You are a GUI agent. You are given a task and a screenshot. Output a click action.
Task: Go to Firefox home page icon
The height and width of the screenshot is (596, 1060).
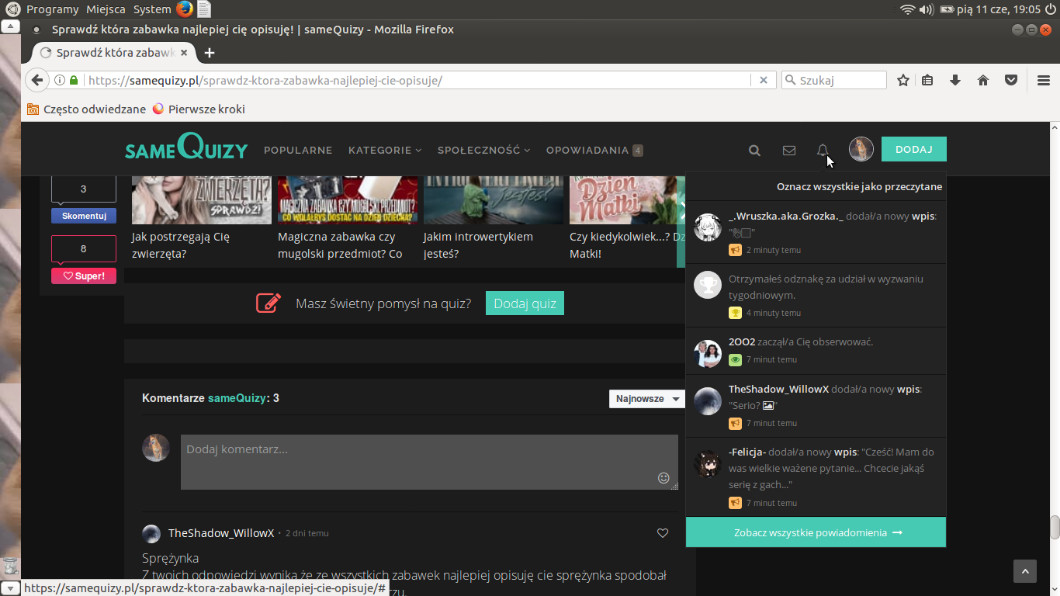coord(983,80)
